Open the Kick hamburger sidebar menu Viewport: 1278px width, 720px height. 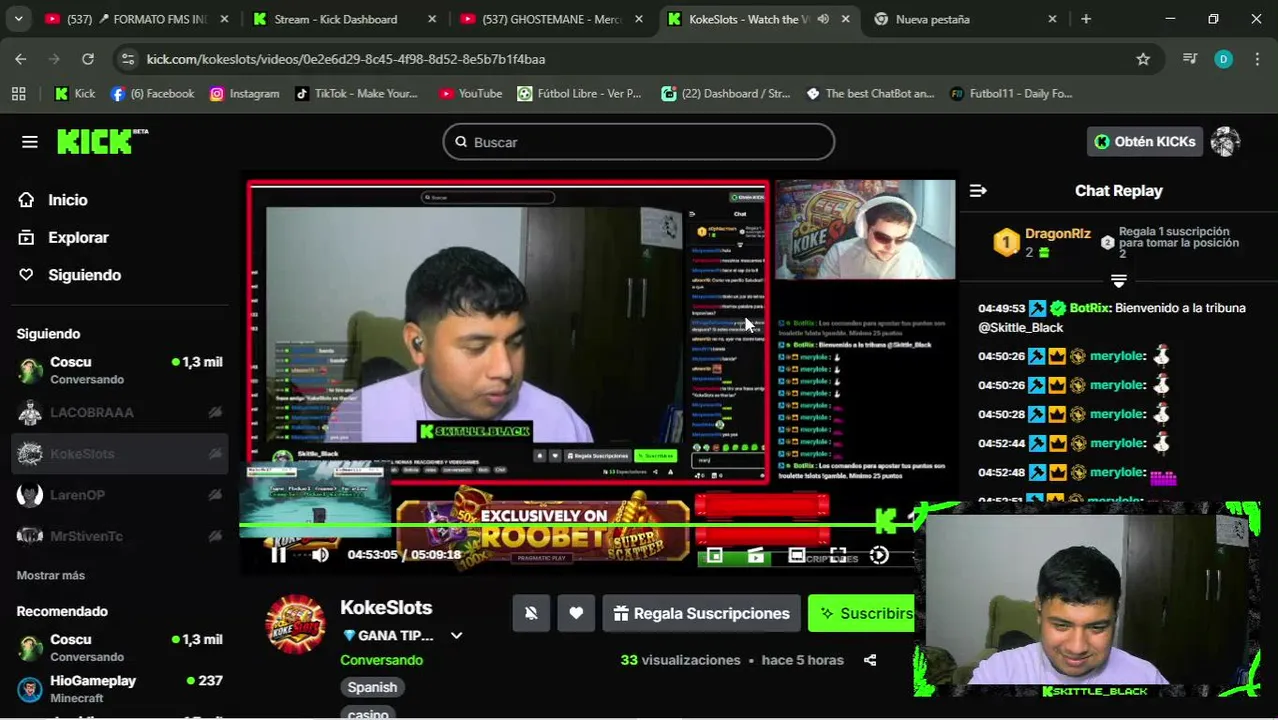point(30,142)
